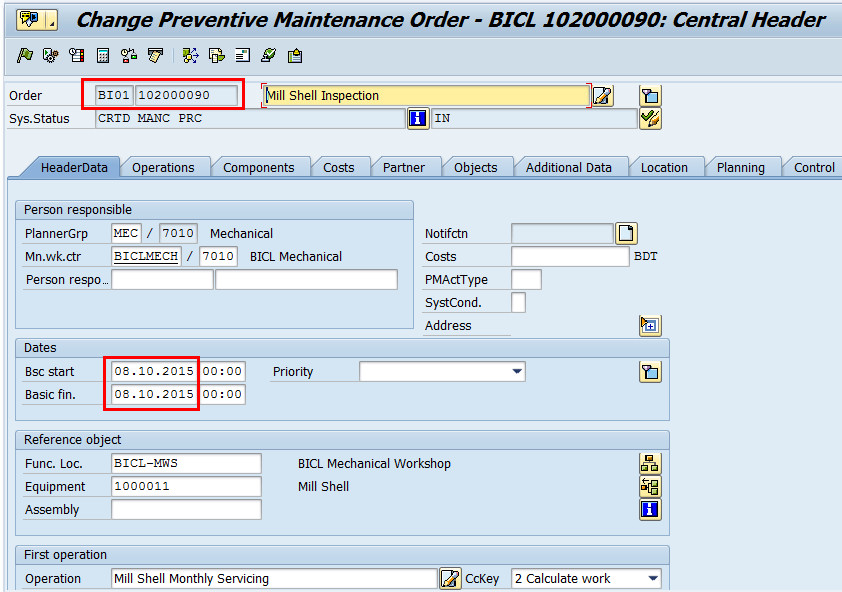Open the copy icon in the toolbar
The image size is (842, 592).
215,55
